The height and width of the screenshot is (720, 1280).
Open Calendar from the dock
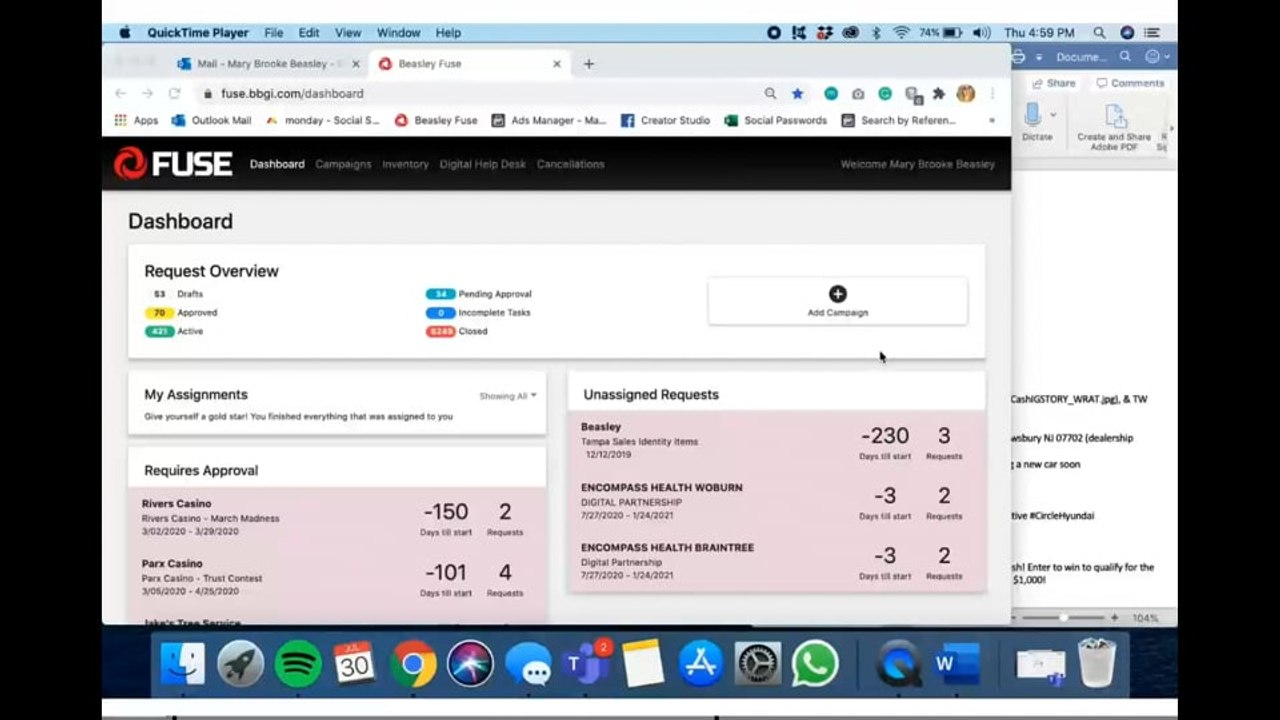click(x=355, y=664)
